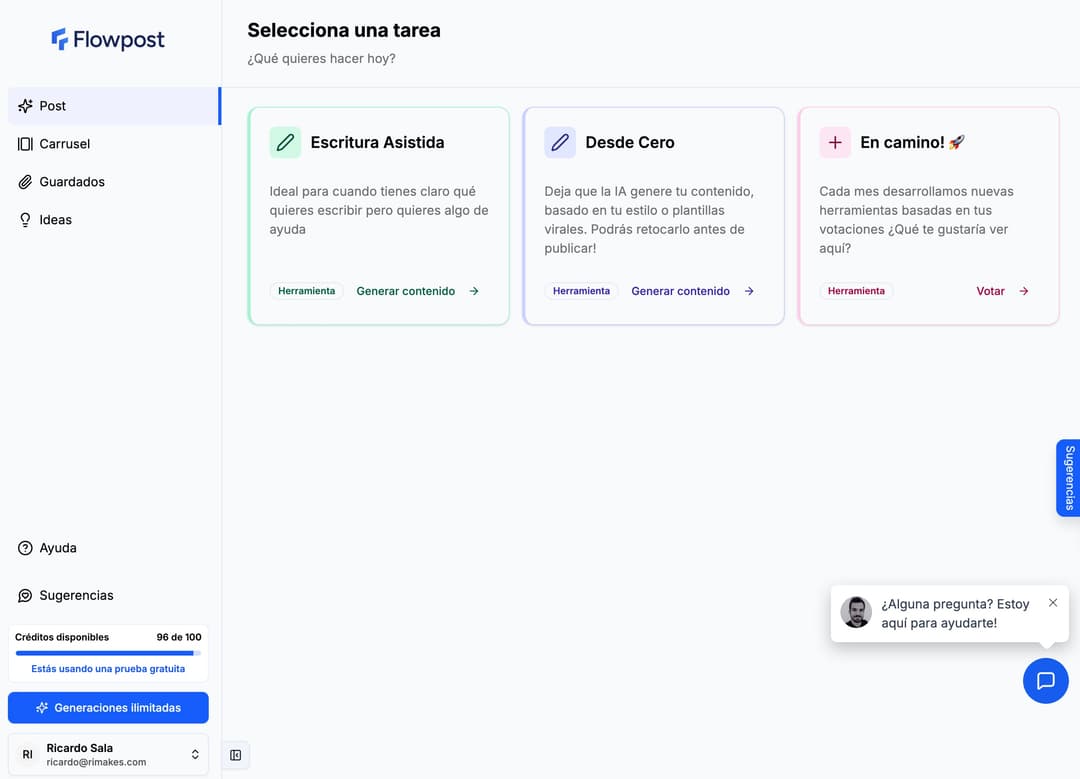Click the question mark icon beside Ayuda
Screen dimensions: 1080x779
tap(25, 548)
